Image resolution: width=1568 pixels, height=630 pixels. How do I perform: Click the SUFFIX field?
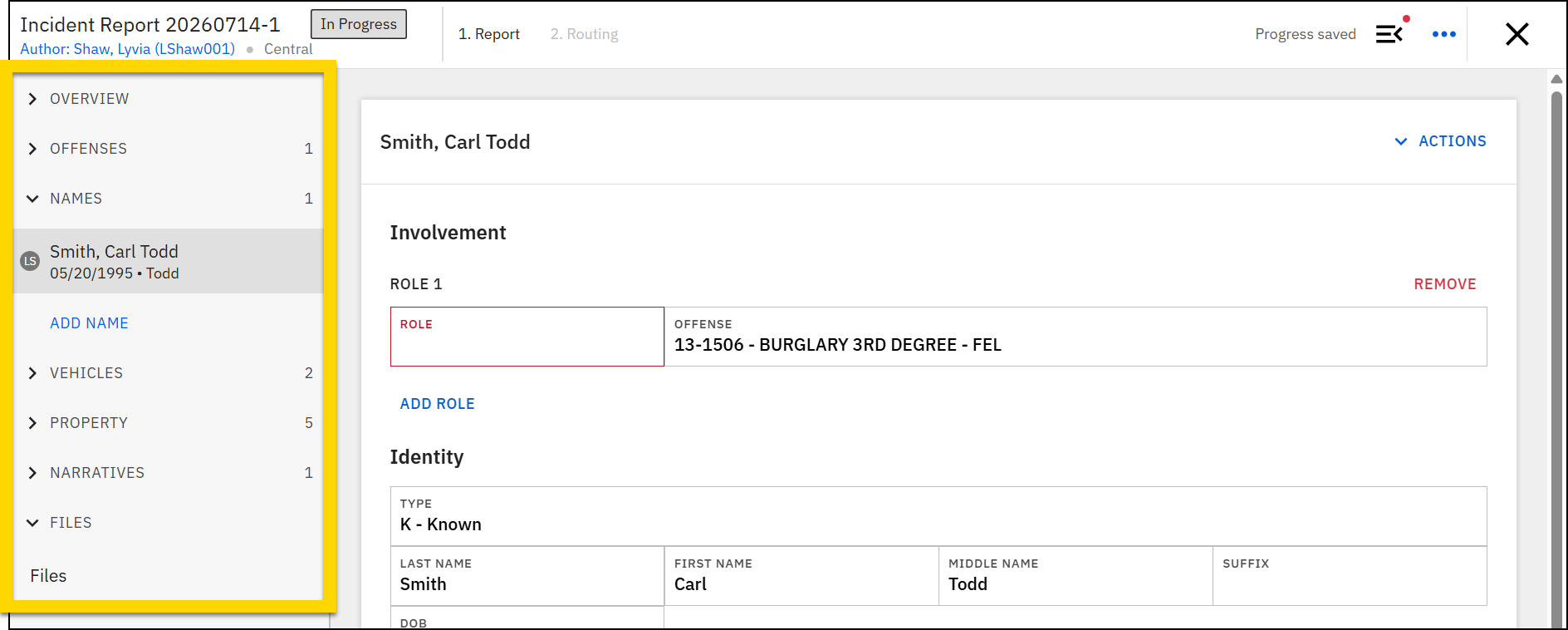click(x=1350, y=576)
